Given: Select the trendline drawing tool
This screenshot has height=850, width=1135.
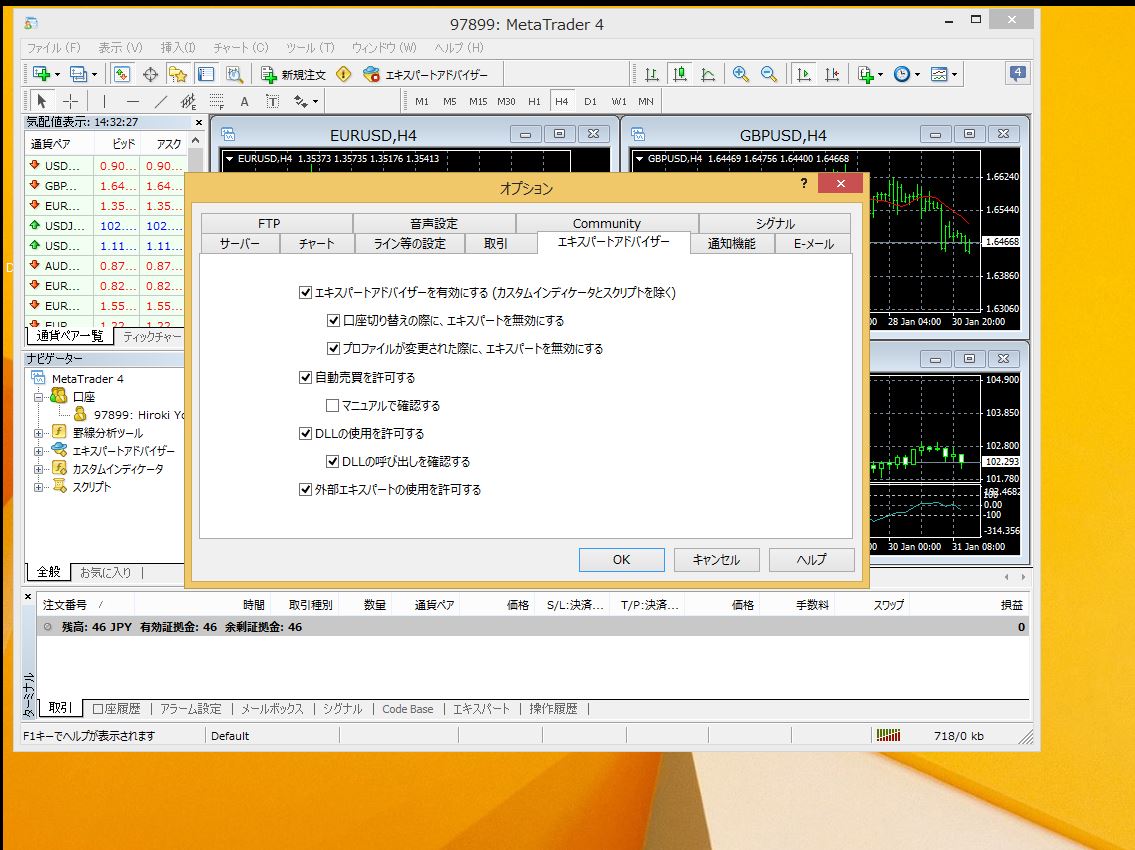Looking at the screenshot, I should coord(161,101).
